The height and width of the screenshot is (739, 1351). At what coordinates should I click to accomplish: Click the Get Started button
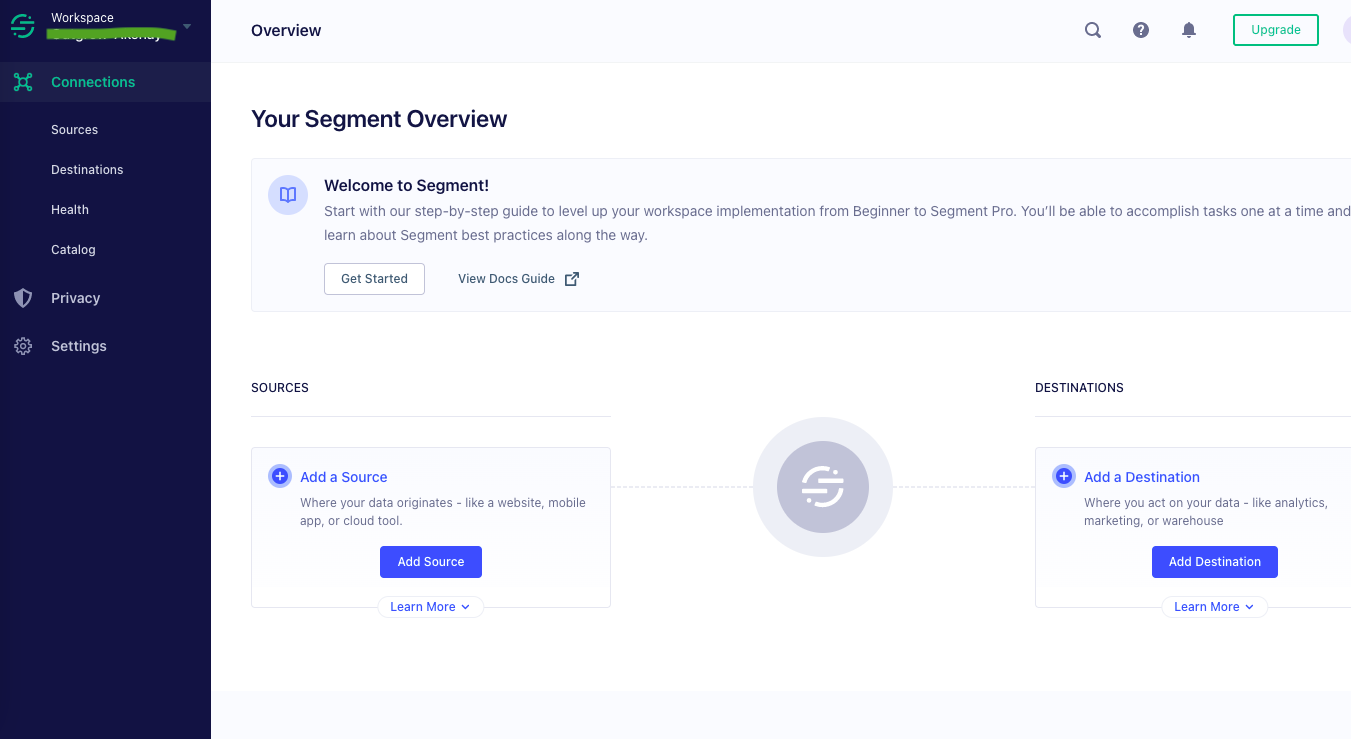(x=374, y=279)
